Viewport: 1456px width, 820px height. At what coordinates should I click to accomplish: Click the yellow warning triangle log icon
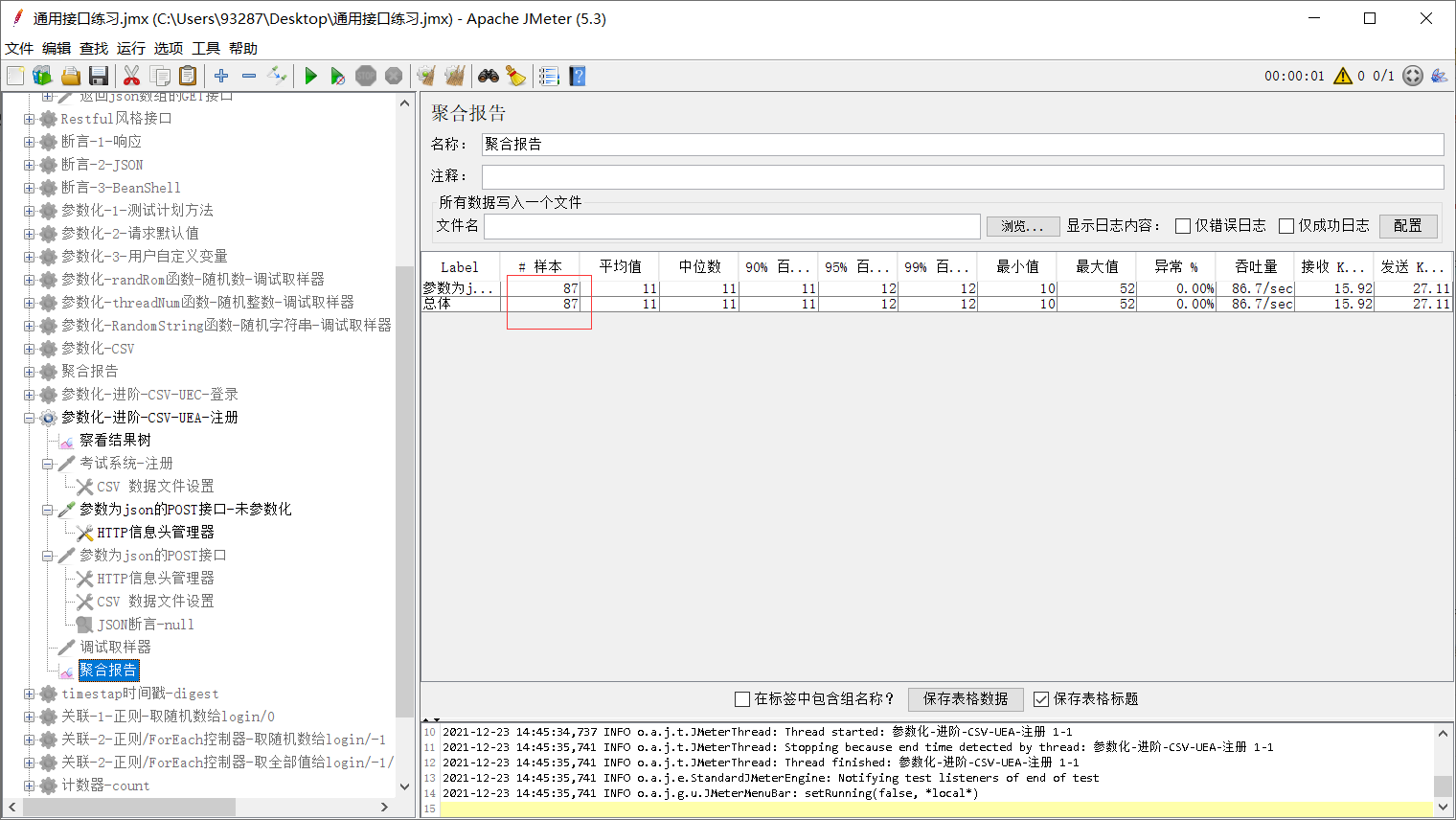click(x=1343, y=76)
